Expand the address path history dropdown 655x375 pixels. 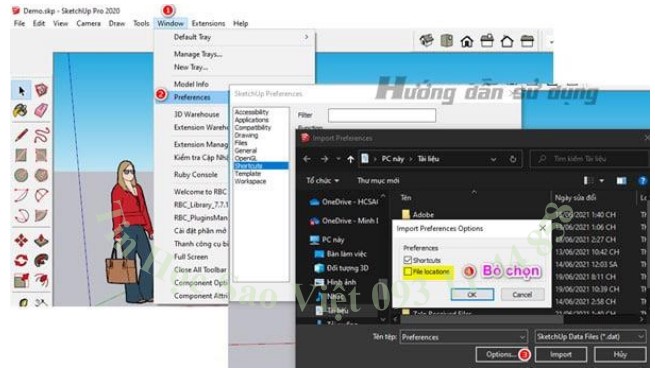coord(493,159)
